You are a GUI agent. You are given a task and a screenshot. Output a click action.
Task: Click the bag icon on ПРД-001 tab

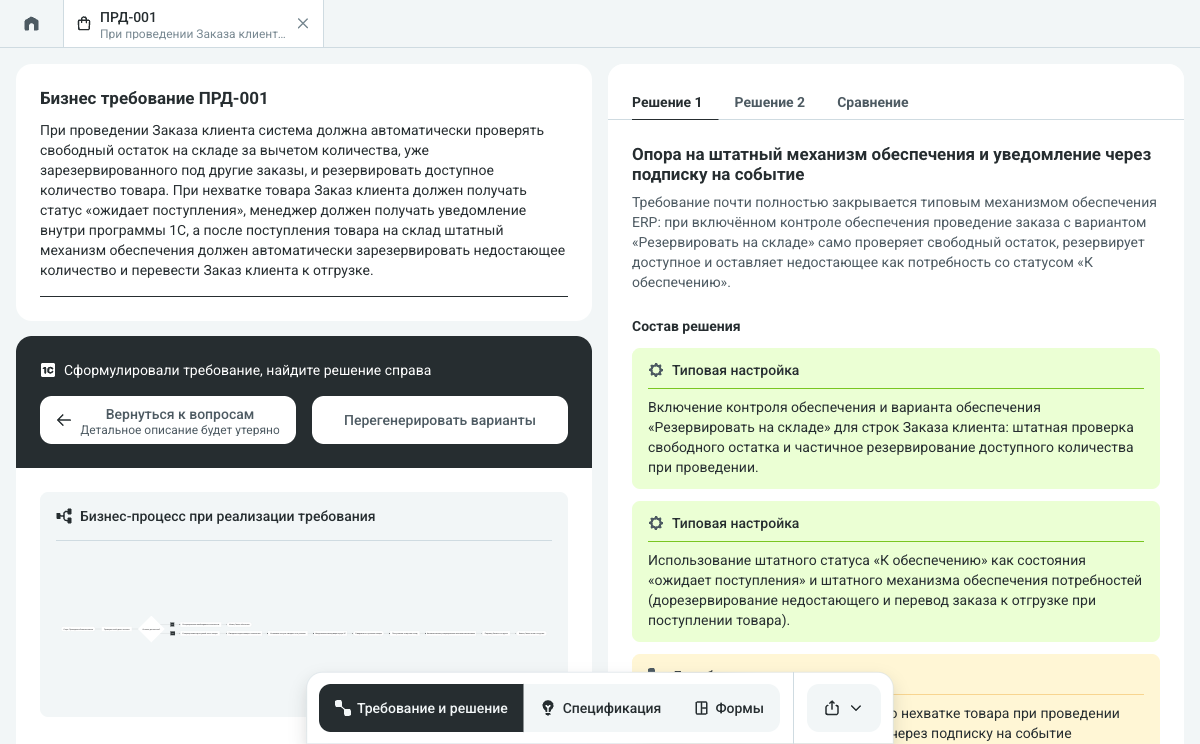point(83,24)
